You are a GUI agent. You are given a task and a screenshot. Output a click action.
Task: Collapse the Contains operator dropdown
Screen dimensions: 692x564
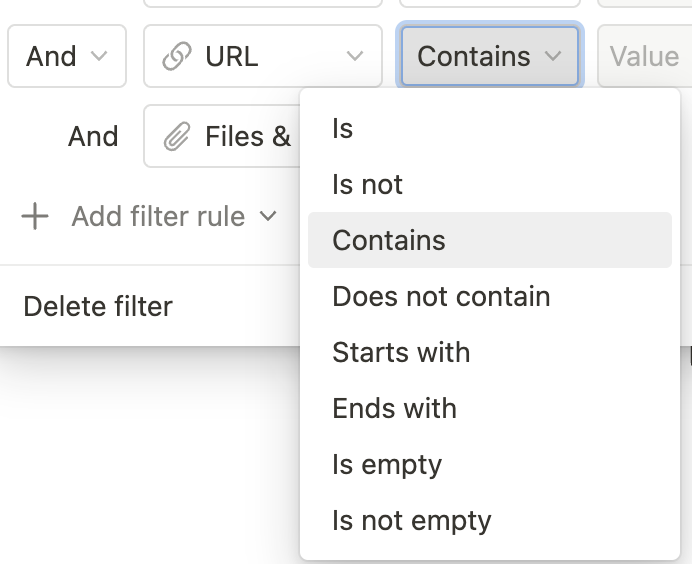(x=489, y=57)
